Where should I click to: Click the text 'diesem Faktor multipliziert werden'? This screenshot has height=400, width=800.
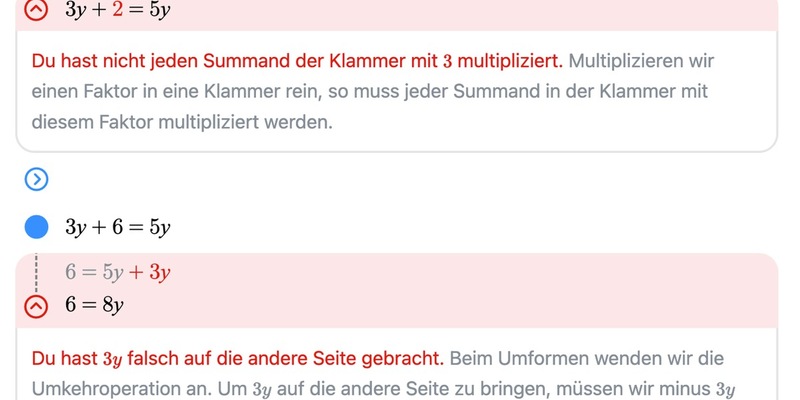pyautogui.click(x=181, y=124)
